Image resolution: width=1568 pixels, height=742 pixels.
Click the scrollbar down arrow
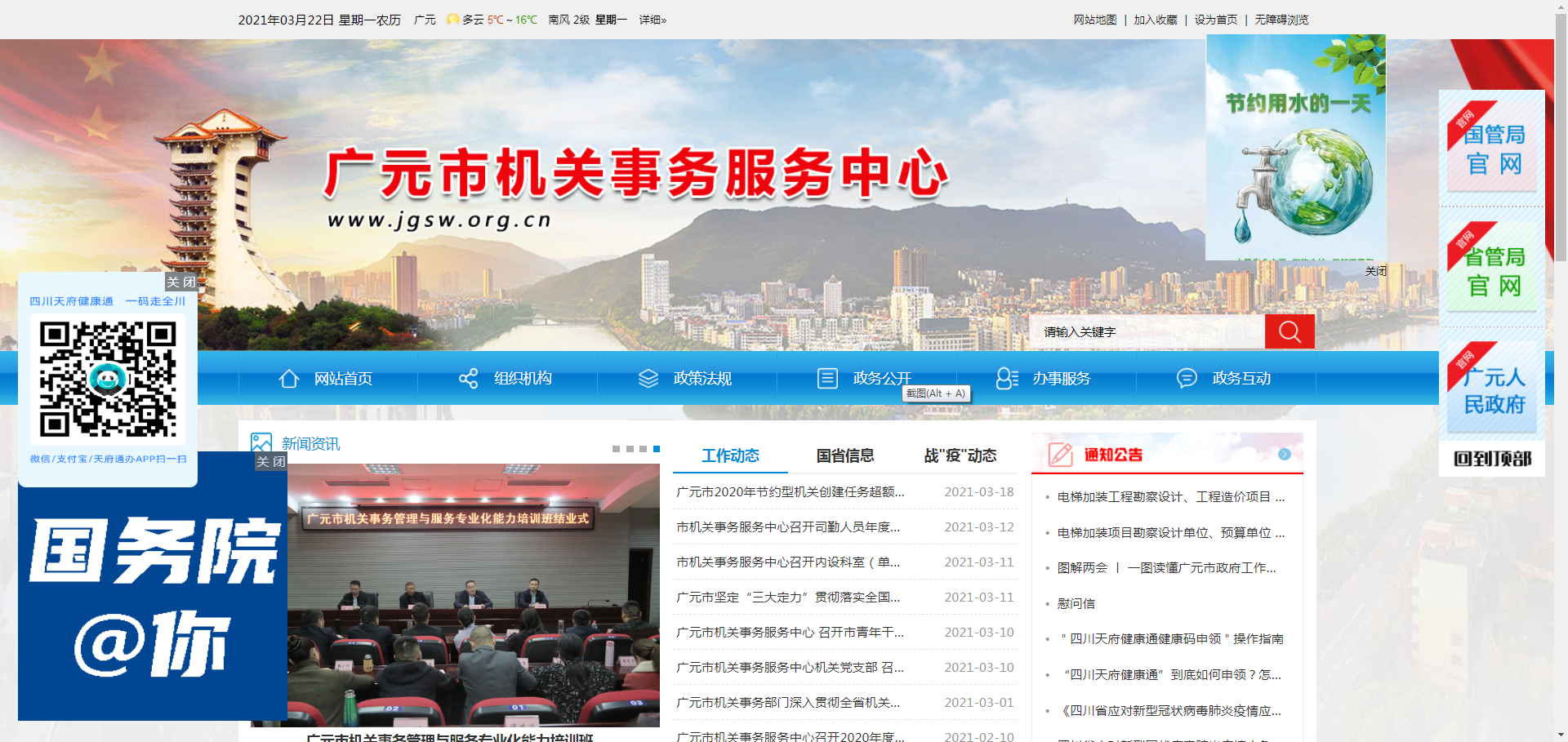(1561, 735)
